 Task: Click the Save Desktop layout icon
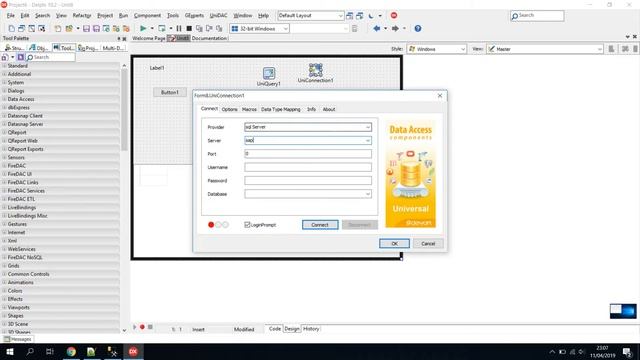[349, 16]
